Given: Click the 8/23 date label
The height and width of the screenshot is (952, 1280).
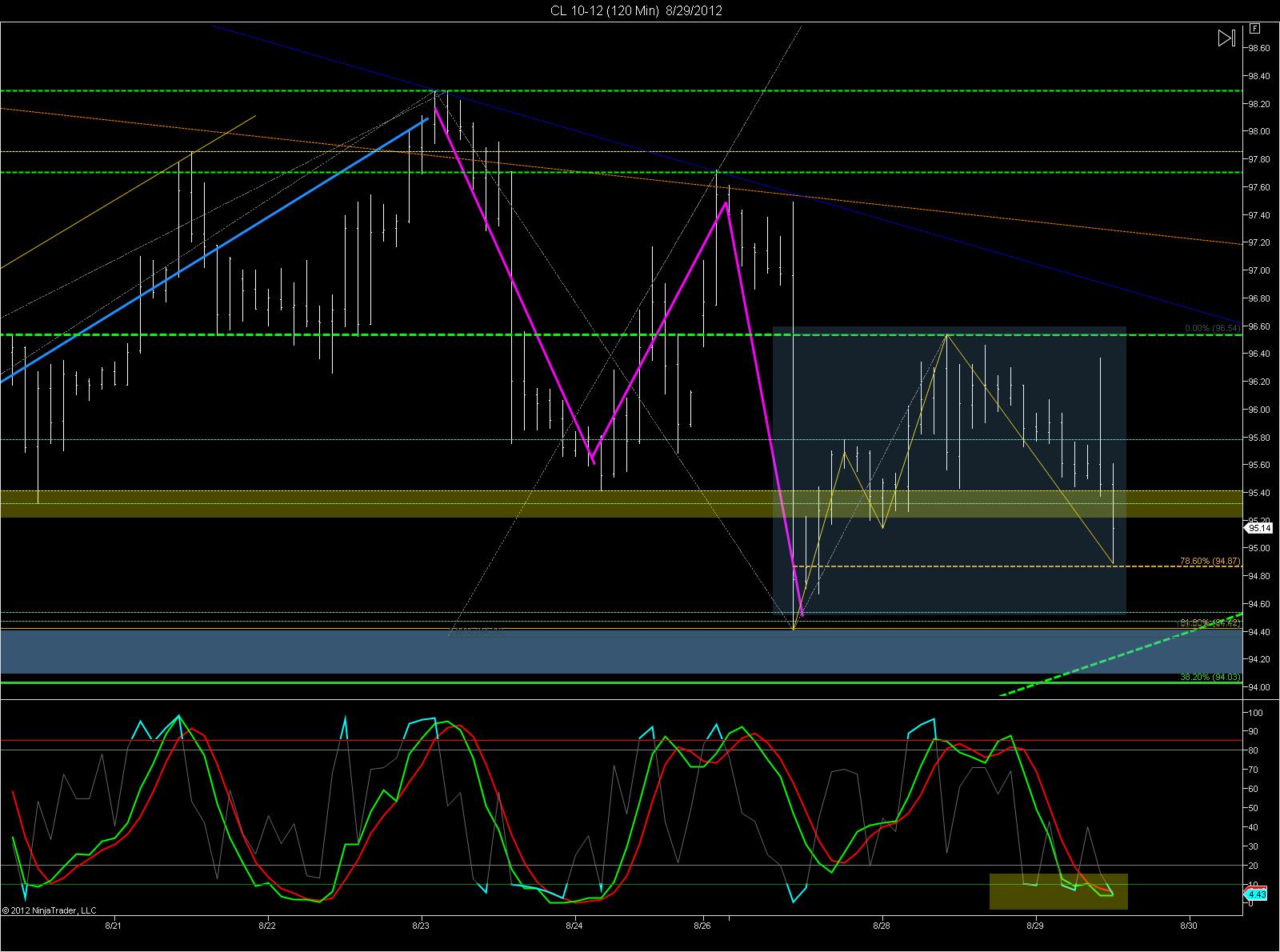Looking at the screenshot, I should (421, 925).
